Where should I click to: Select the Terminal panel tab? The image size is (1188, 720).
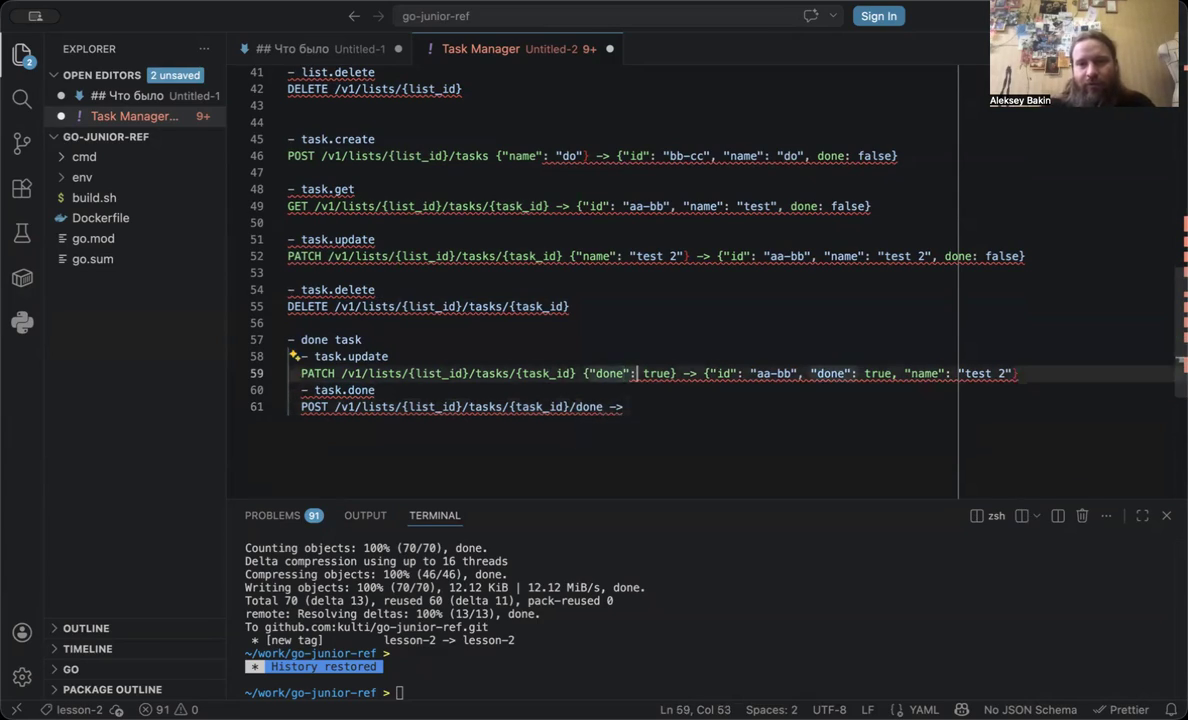coord(435,515)
